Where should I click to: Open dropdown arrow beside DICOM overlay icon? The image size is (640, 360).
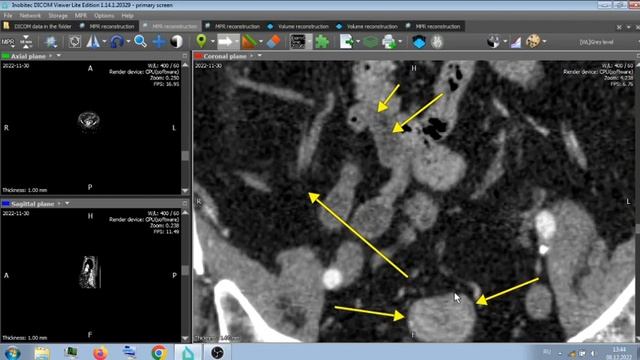tap(309, 42)
